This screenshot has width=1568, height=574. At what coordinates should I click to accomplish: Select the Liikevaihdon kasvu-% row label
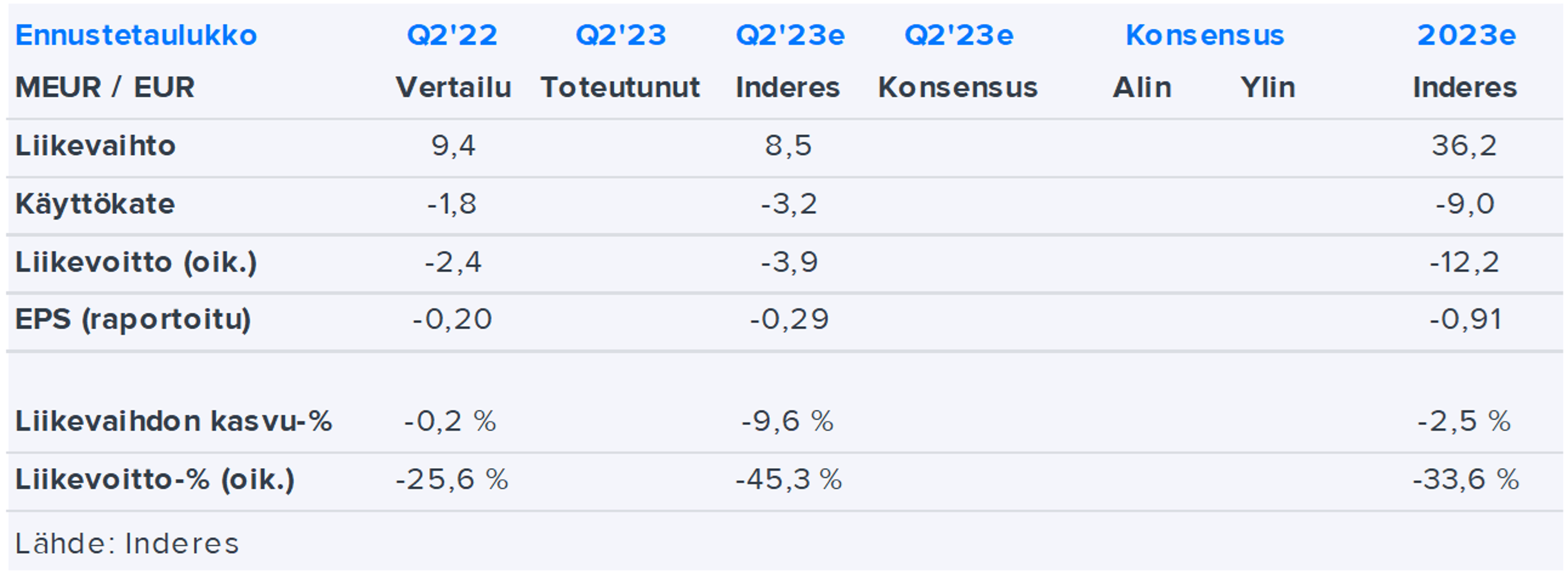pyautogui.click(x=174, y=421)
